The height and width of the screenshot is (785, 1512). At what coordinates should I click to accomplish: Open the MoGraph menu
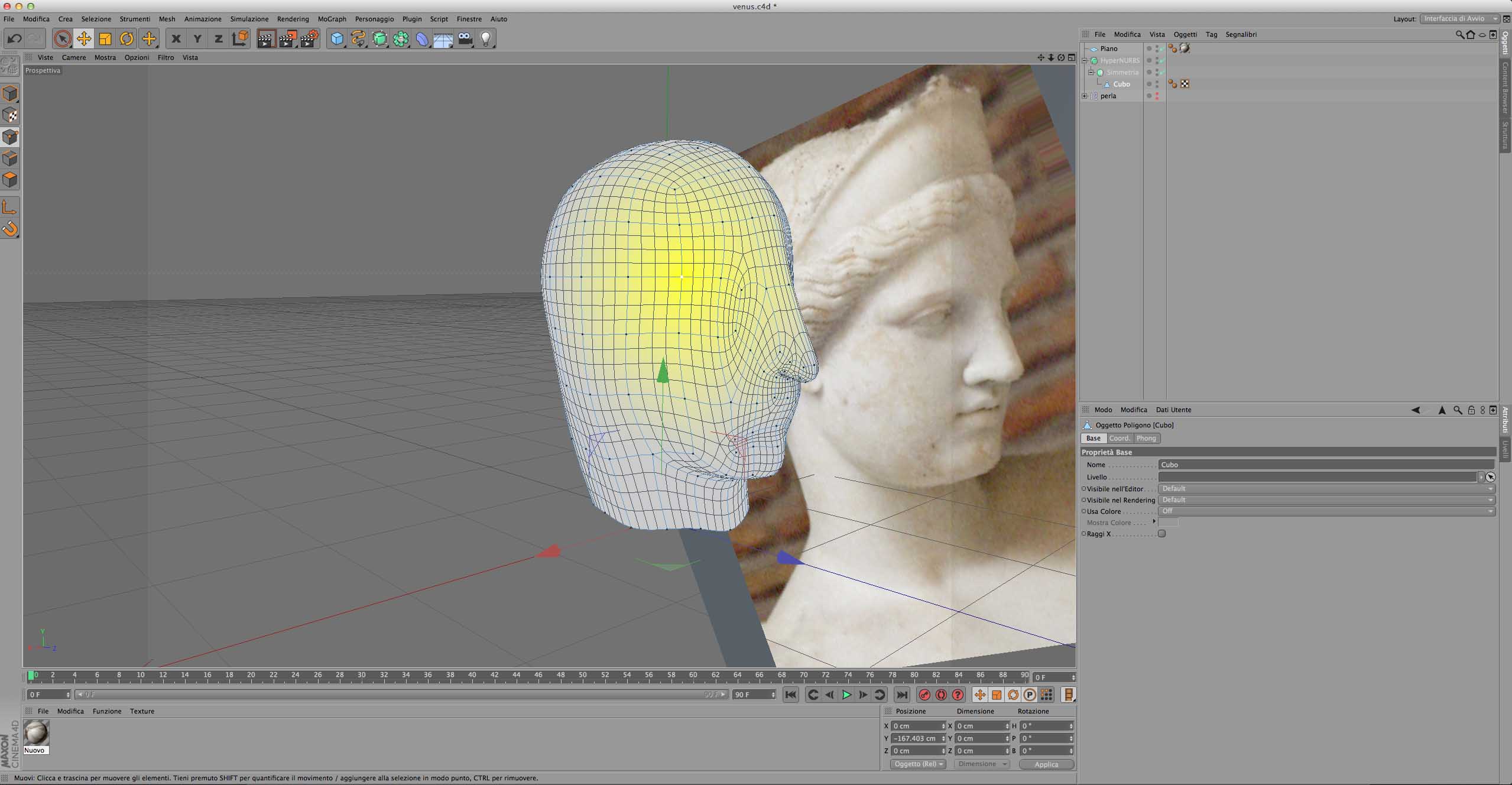coord(332,19)
